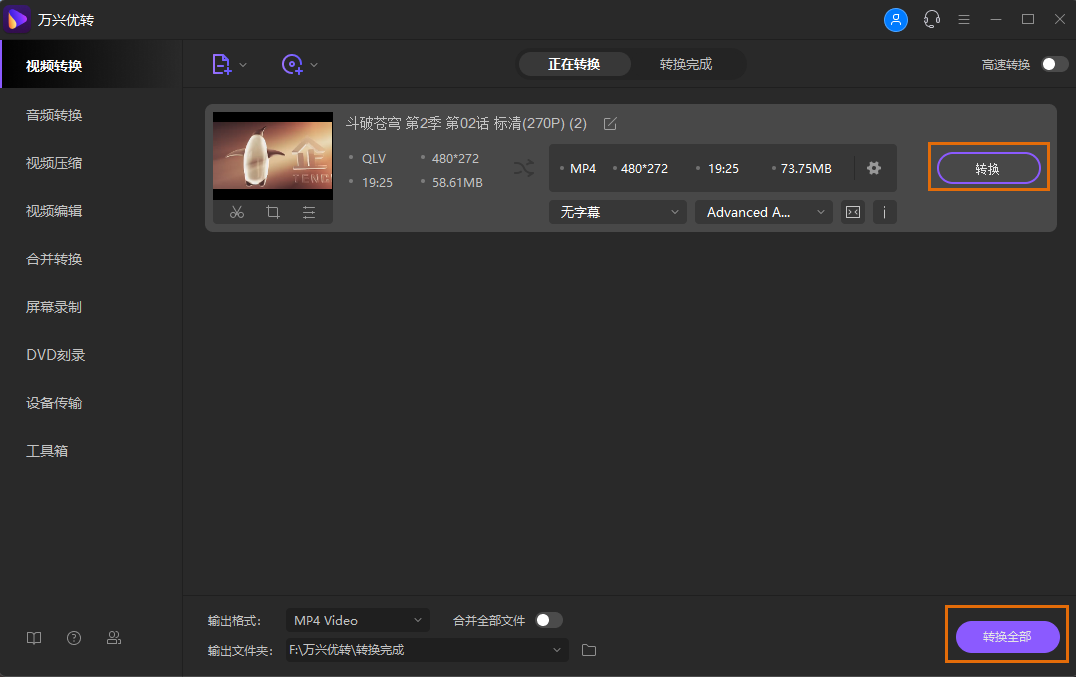Image resolution: width=1076 pixels, height=677 pixels.
Task: Open the 输出格式 MP4 Video dropdown
Action: pos(358,620)
